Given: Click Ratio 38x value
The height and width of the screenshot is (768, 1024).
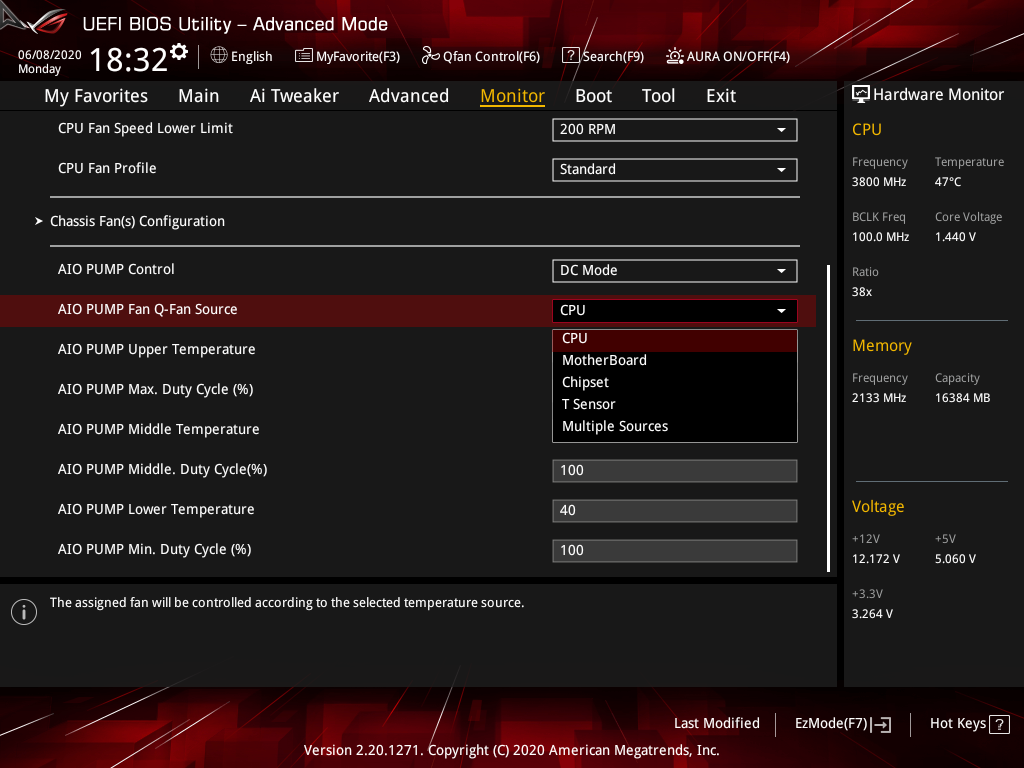Looking at the screenshot, I should tap(862, 292).
